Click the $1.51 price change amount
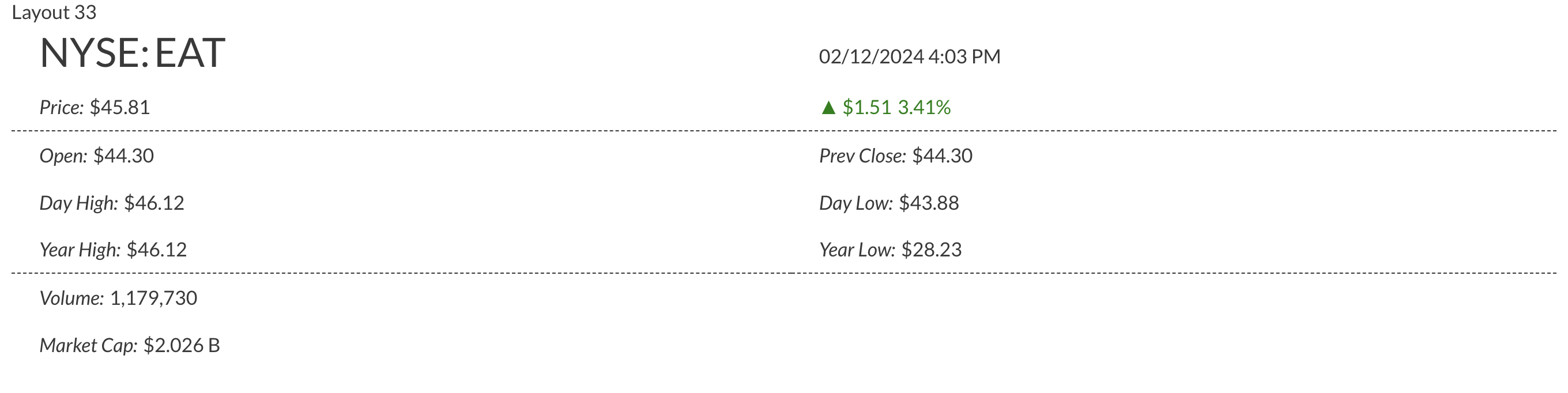This screenshot has height=393, width=1568. coord(867,108)
